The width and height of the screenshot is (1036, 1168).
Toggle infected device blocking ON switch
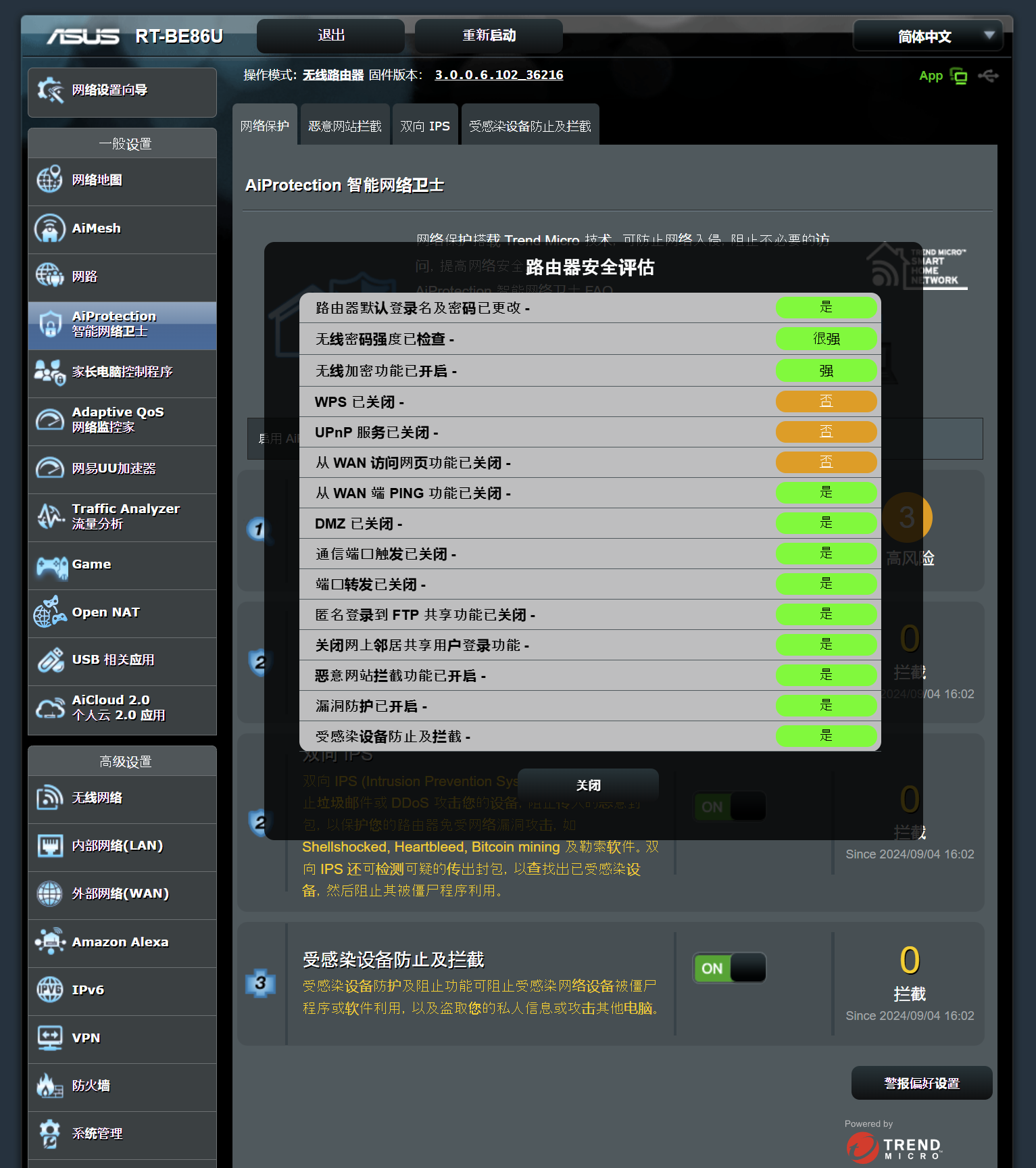tap(729, 968)
